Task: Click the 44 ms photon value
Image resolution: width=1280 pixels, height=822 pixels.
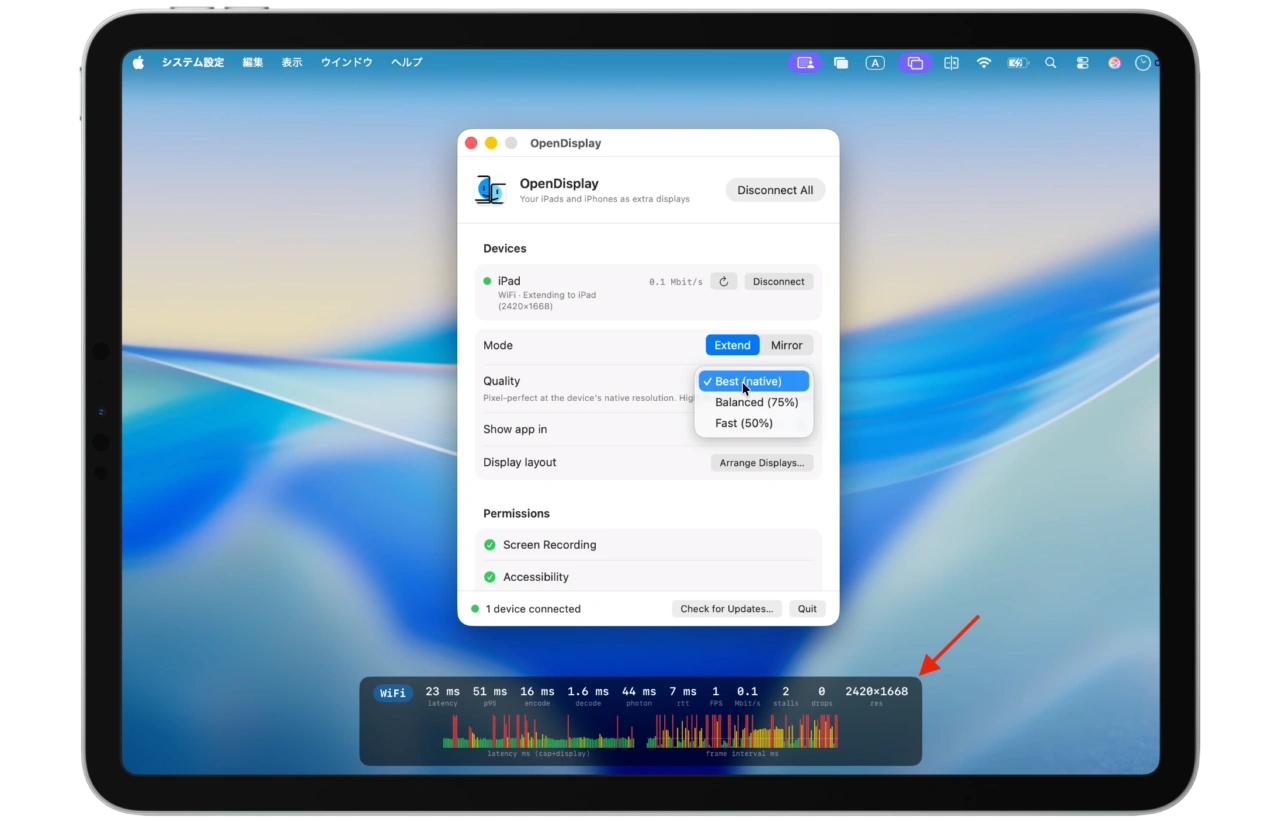Action: (x=639, y=691)
